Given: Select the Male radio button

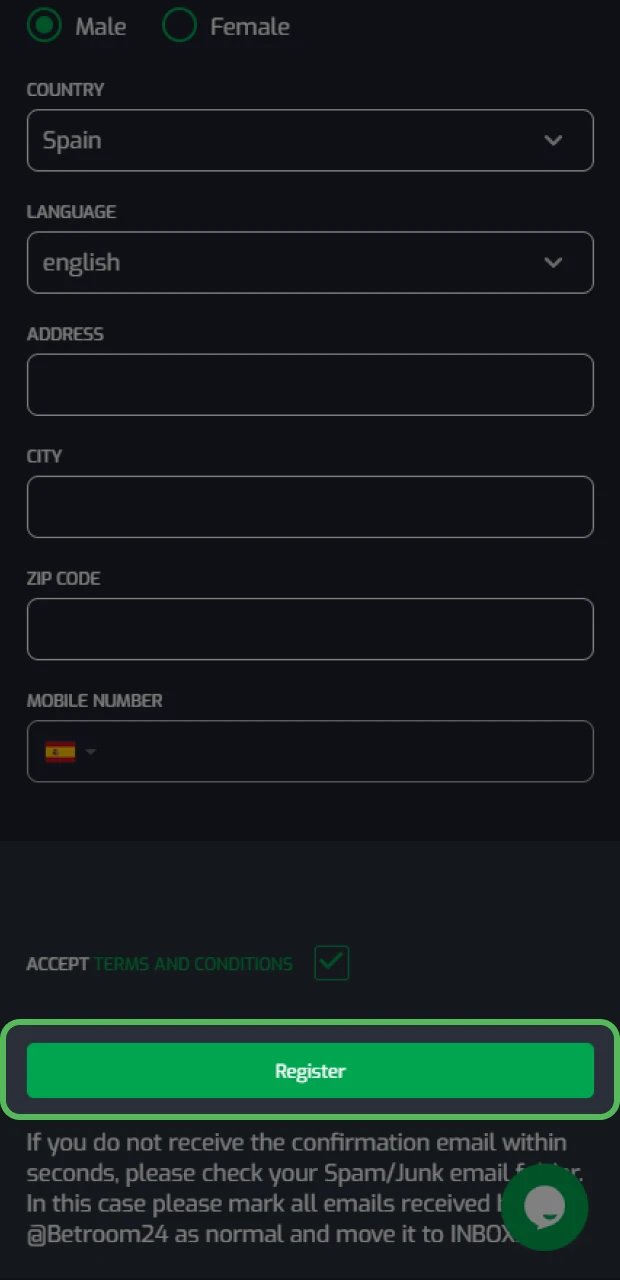Looking at the screenshot, I should 45,26.
